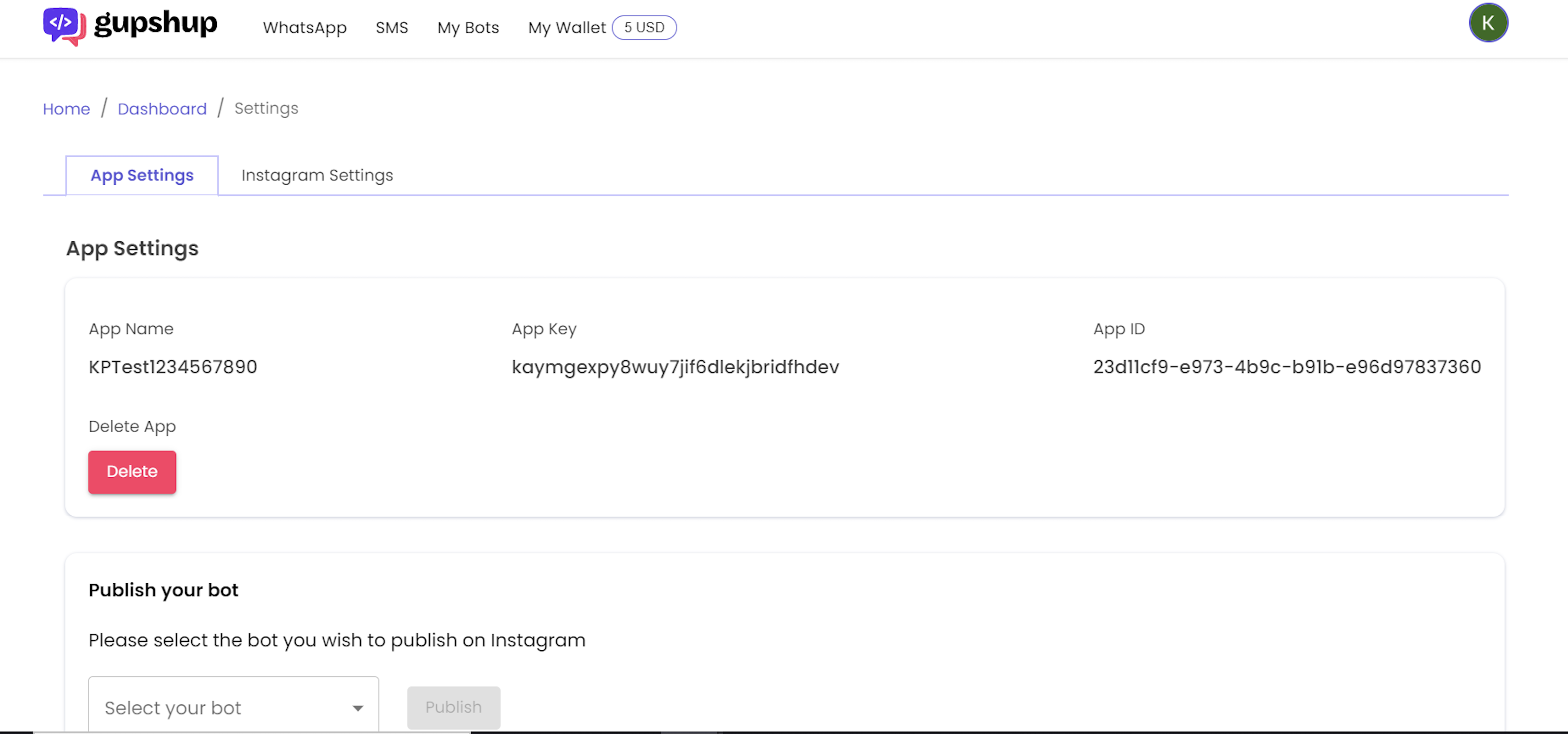
Task: Open WhatsApp from the top navigation
Action: click(x=305, y=28)
